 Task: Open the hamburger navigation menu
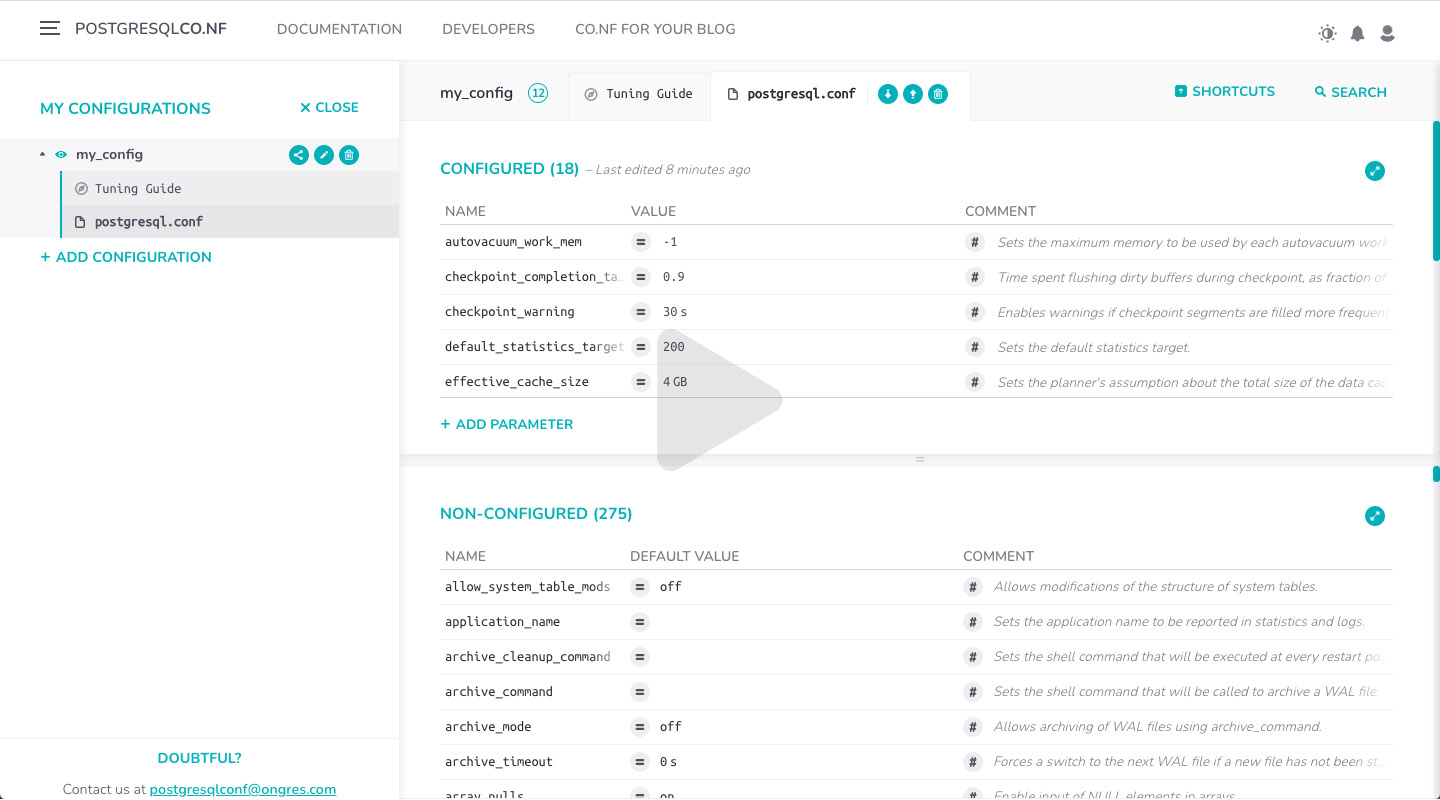(49, 27)
